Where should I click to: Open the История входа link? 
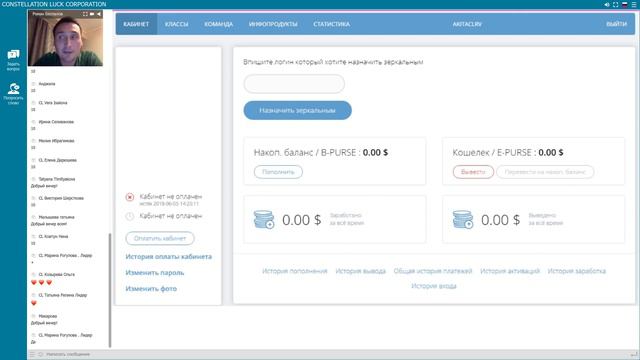(433, 286)
